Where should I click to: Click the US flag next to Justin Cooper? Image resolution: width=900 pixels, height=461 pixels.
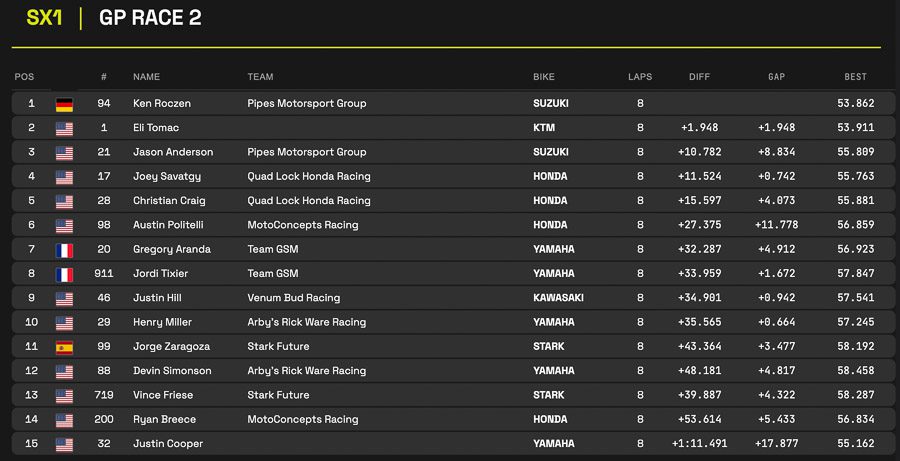(64, 443)
